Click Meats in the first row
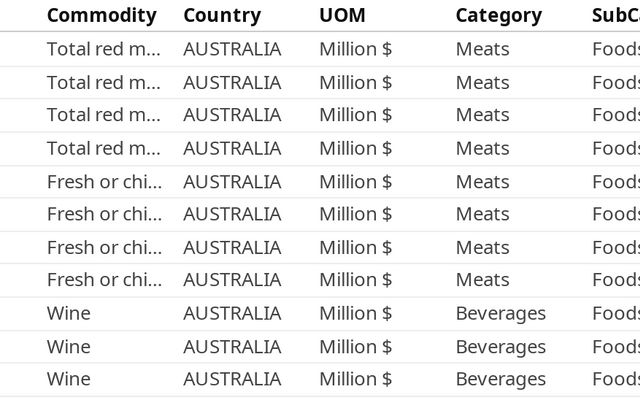 [x=482, y=49]
